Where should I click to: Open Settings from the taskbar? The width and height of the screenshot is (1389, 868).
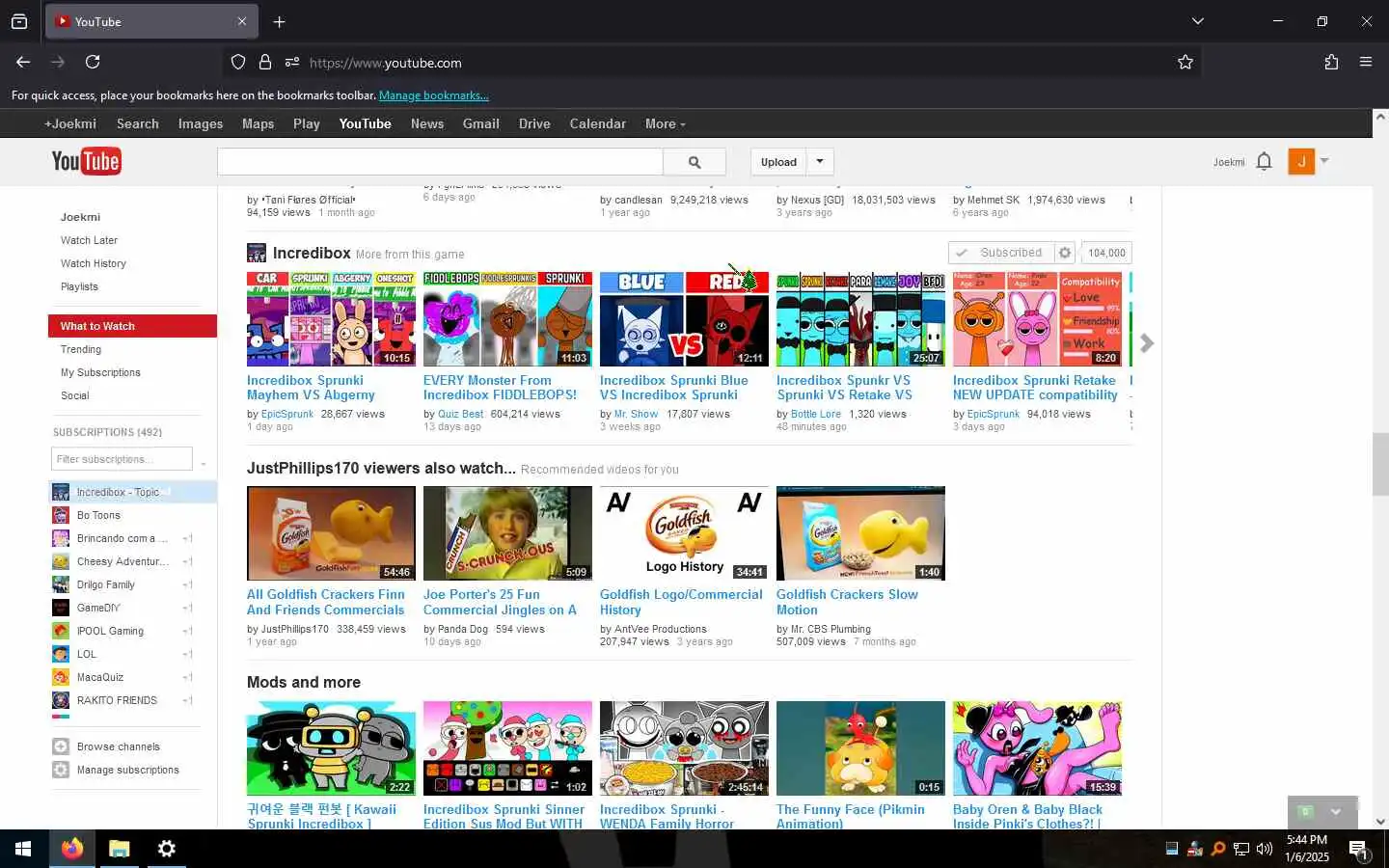click(166, 849)
